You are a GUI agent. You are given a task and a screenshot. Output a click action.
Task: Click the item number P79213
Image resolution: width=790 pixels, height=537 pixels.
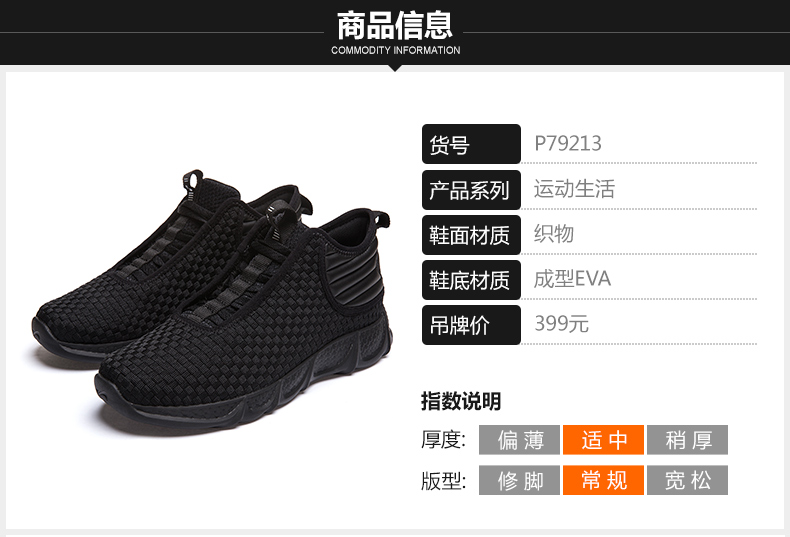568,144
